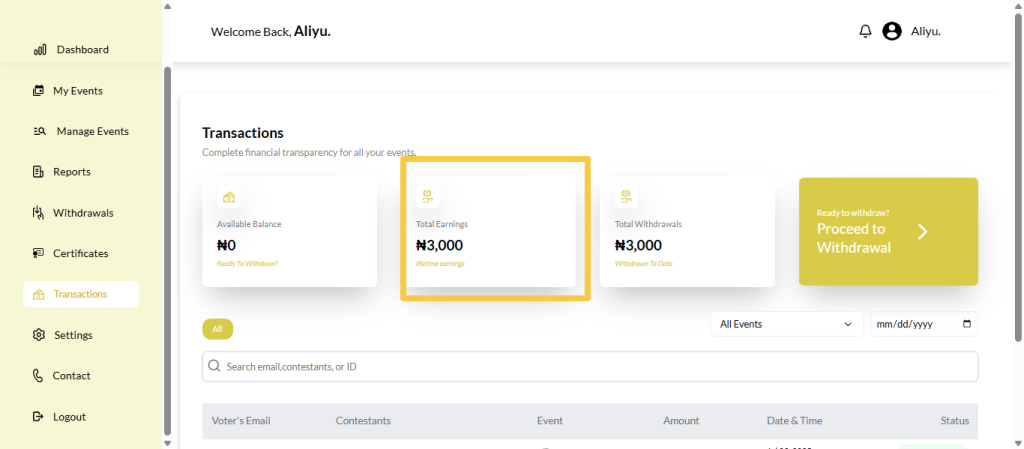Click the Total Earnings card icon
The width and height of the screenshot is (1024, 449).
click(428, 197)
